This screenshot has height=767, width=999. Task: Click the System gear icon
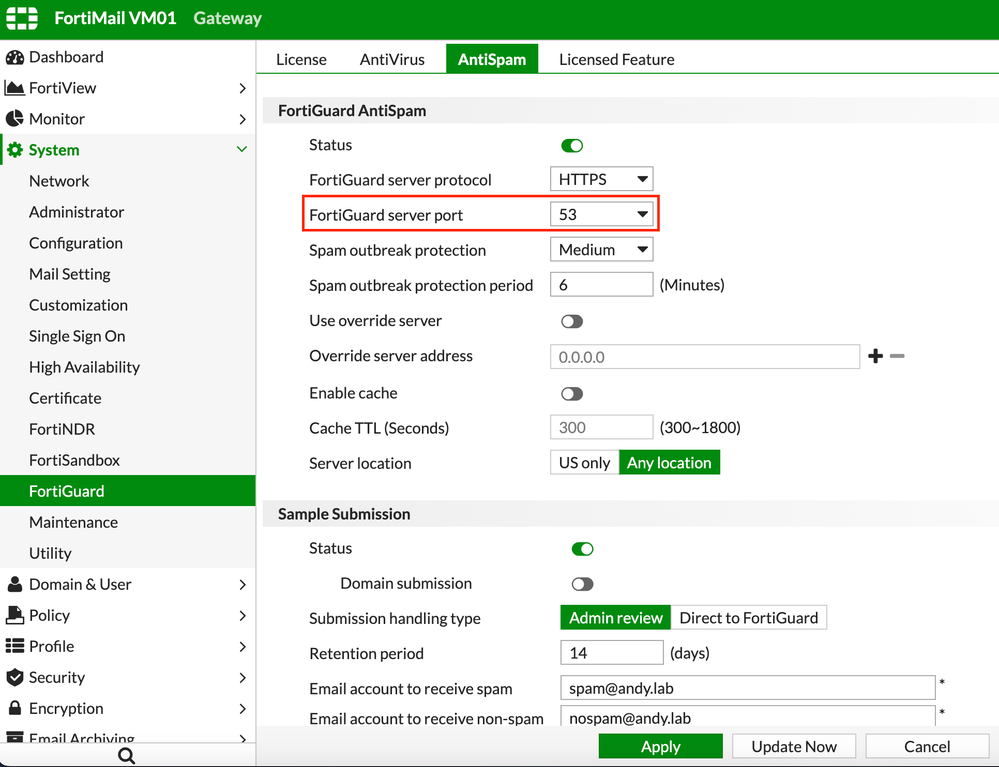(15, 150)
